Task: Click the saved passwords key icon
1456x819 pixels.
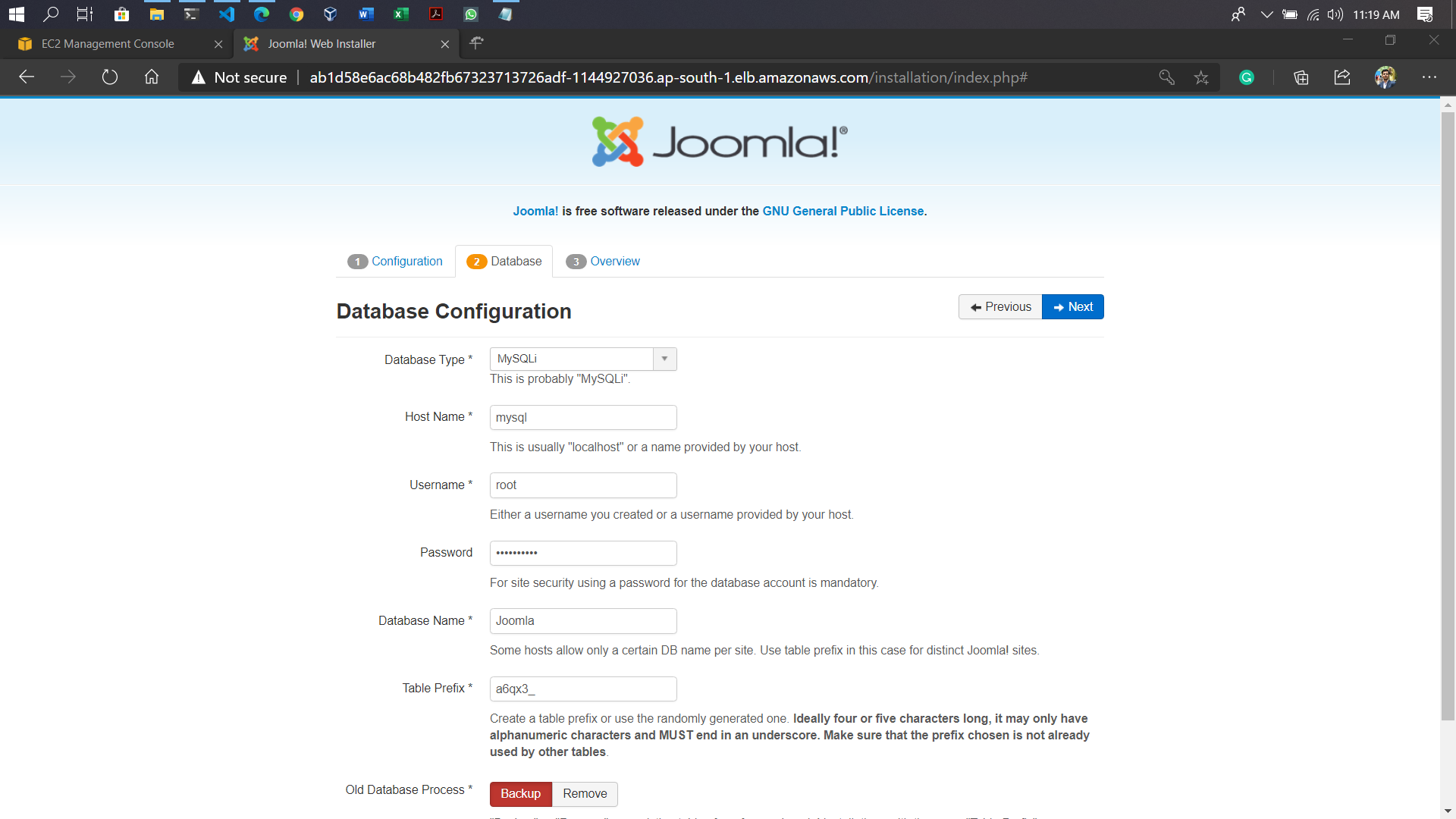Action: point(1166,77)
